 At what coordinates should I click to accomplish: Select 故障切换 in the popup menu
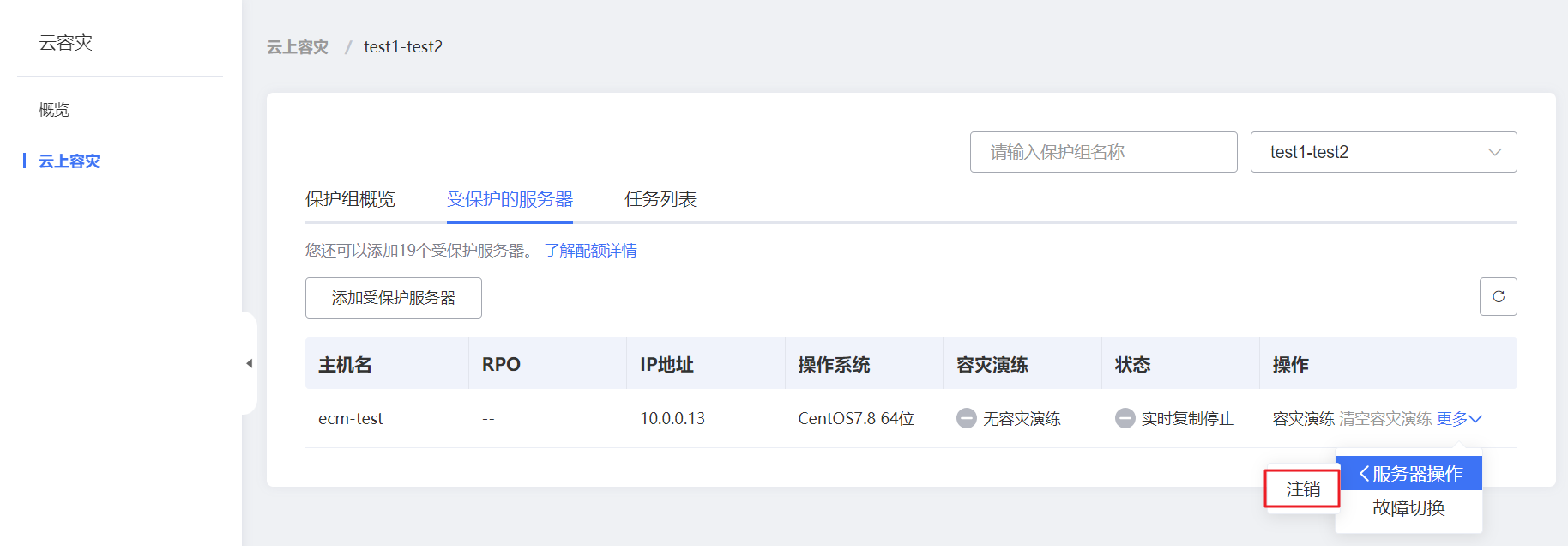tap(1408, 507)
